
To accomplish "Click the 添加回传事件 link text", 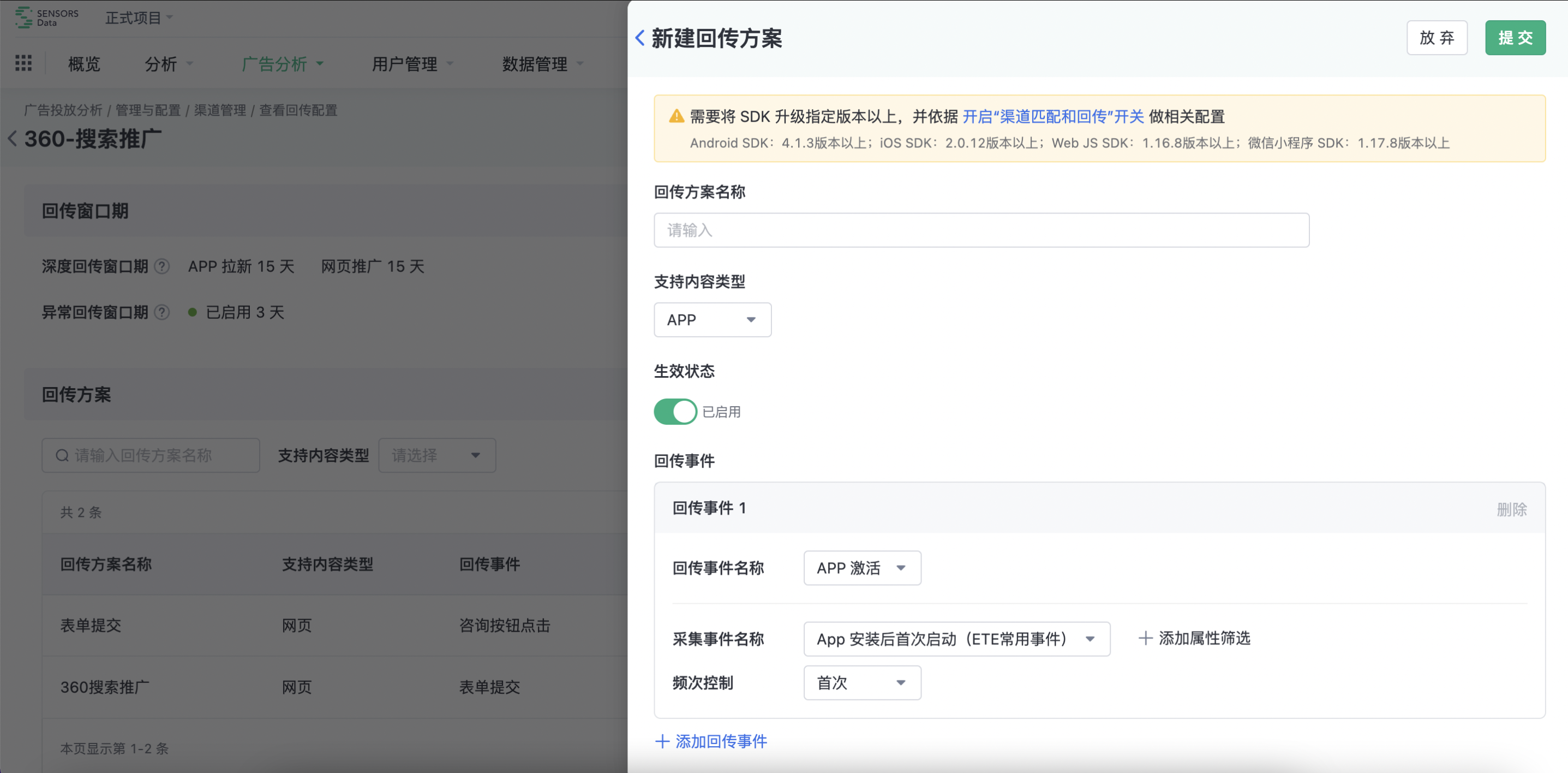I will tap(721, 741).
